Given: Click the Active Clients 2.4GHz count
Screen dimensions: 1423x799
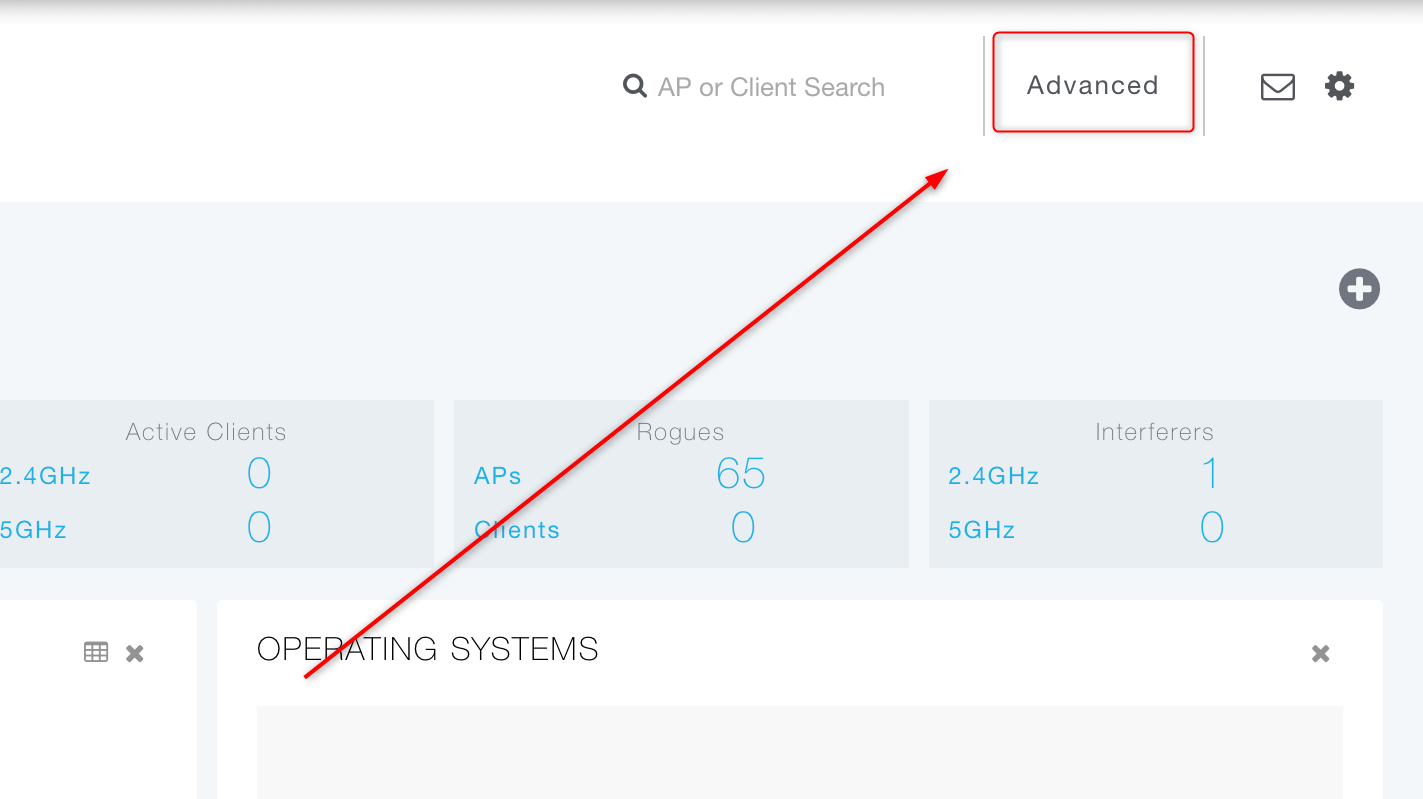Looking at the screenshot, I should click(259, 474).
